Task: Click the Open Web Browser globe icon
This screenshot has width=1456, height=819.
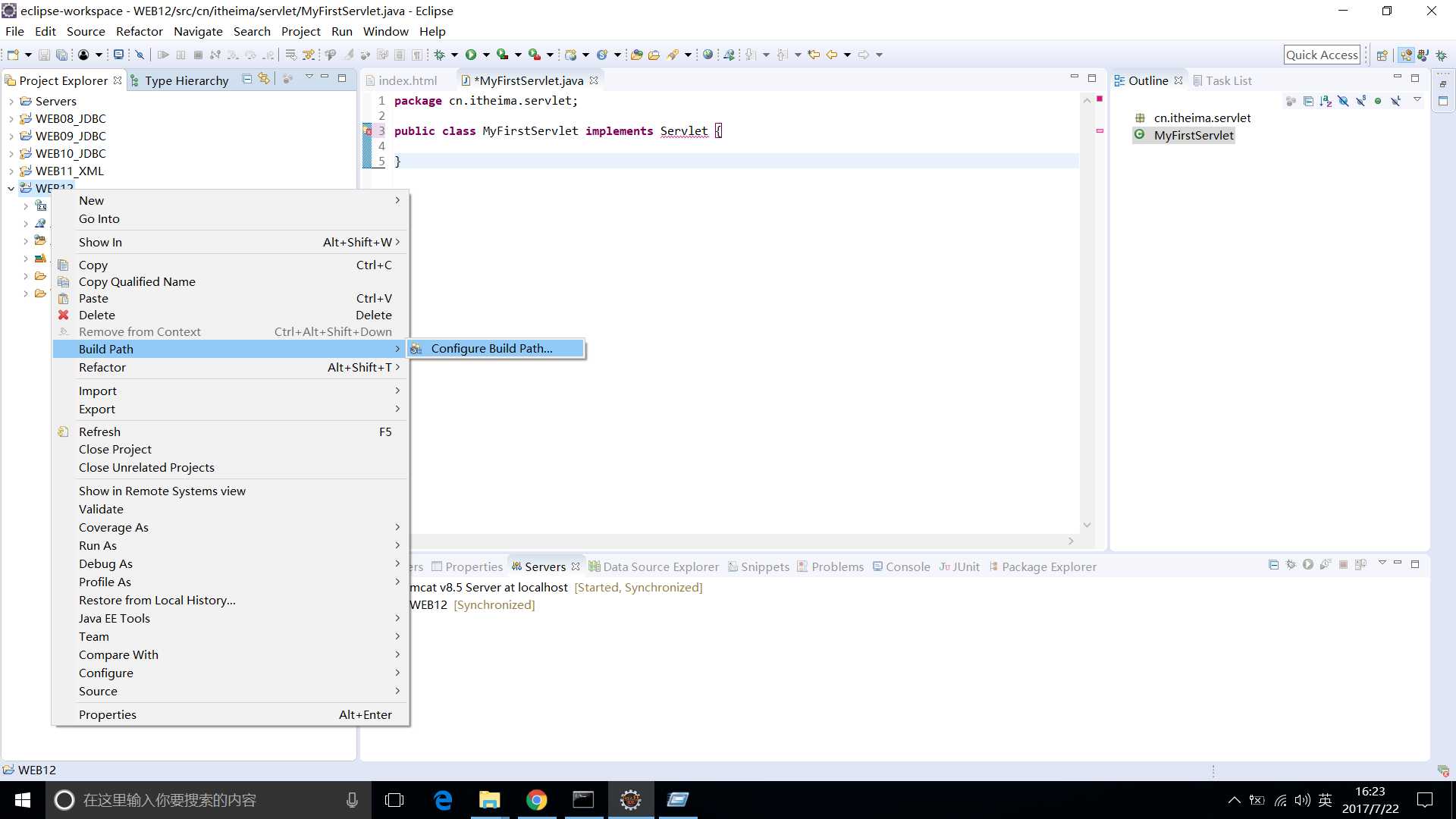Action: coord(708,55)
